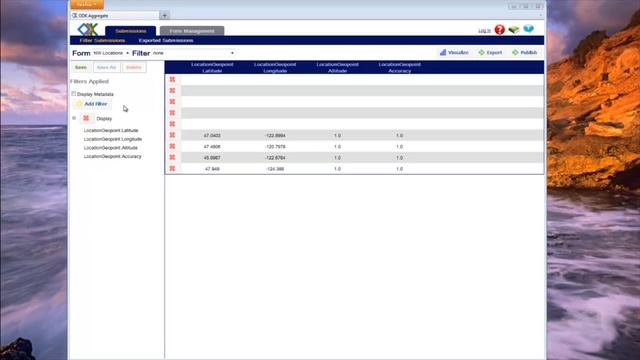Delete the row with latitude 45.6987

172,157
